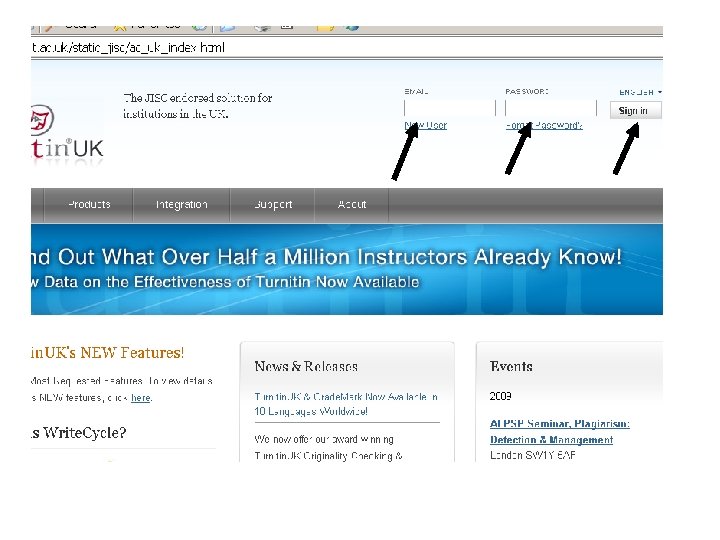Click the Half a Million Instructors banner
The height and width of the screenshot is (540, 720).
(x=347, y=270)
